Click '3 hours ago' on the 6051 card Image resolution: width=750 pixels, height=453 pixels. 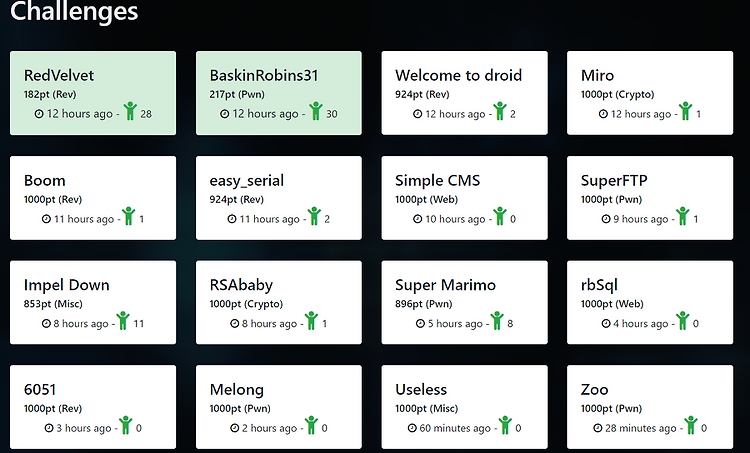point(84,429)
